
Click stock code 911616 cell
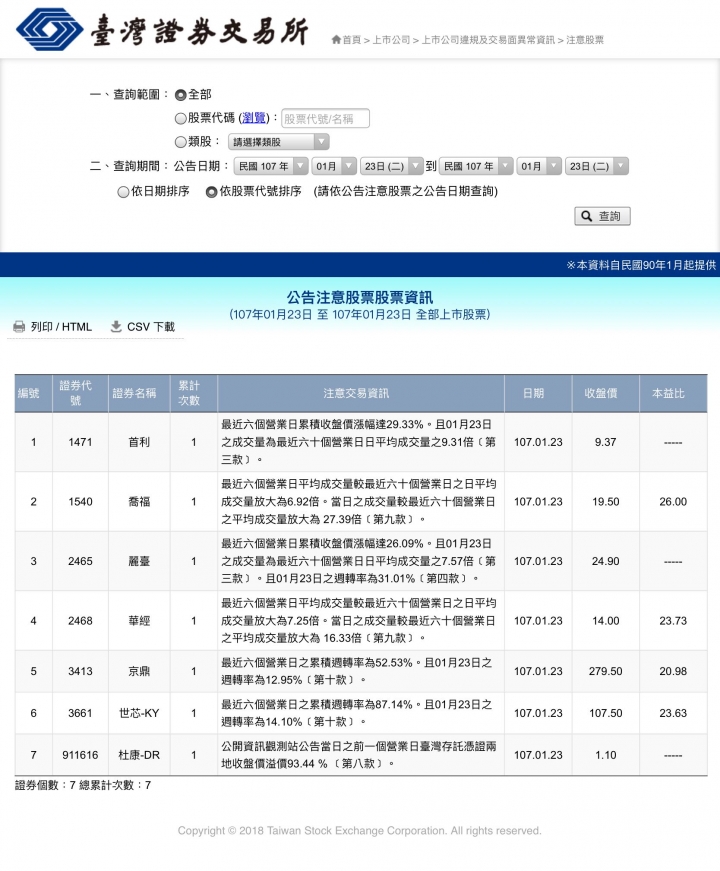pyautogui.click(x=81, y=755)
